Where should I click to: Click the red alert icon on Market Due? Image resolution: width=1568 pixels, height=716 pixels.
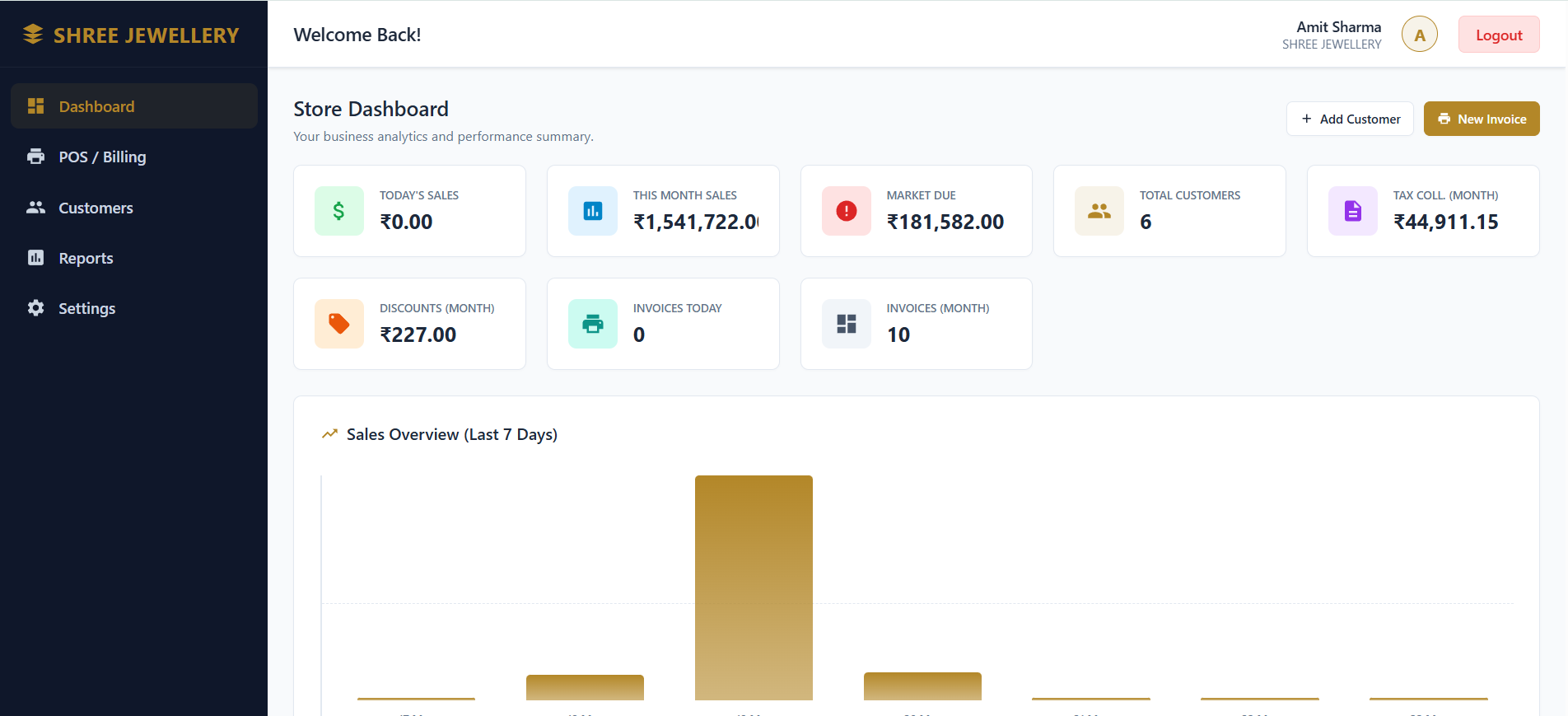[x=847, y=211]
